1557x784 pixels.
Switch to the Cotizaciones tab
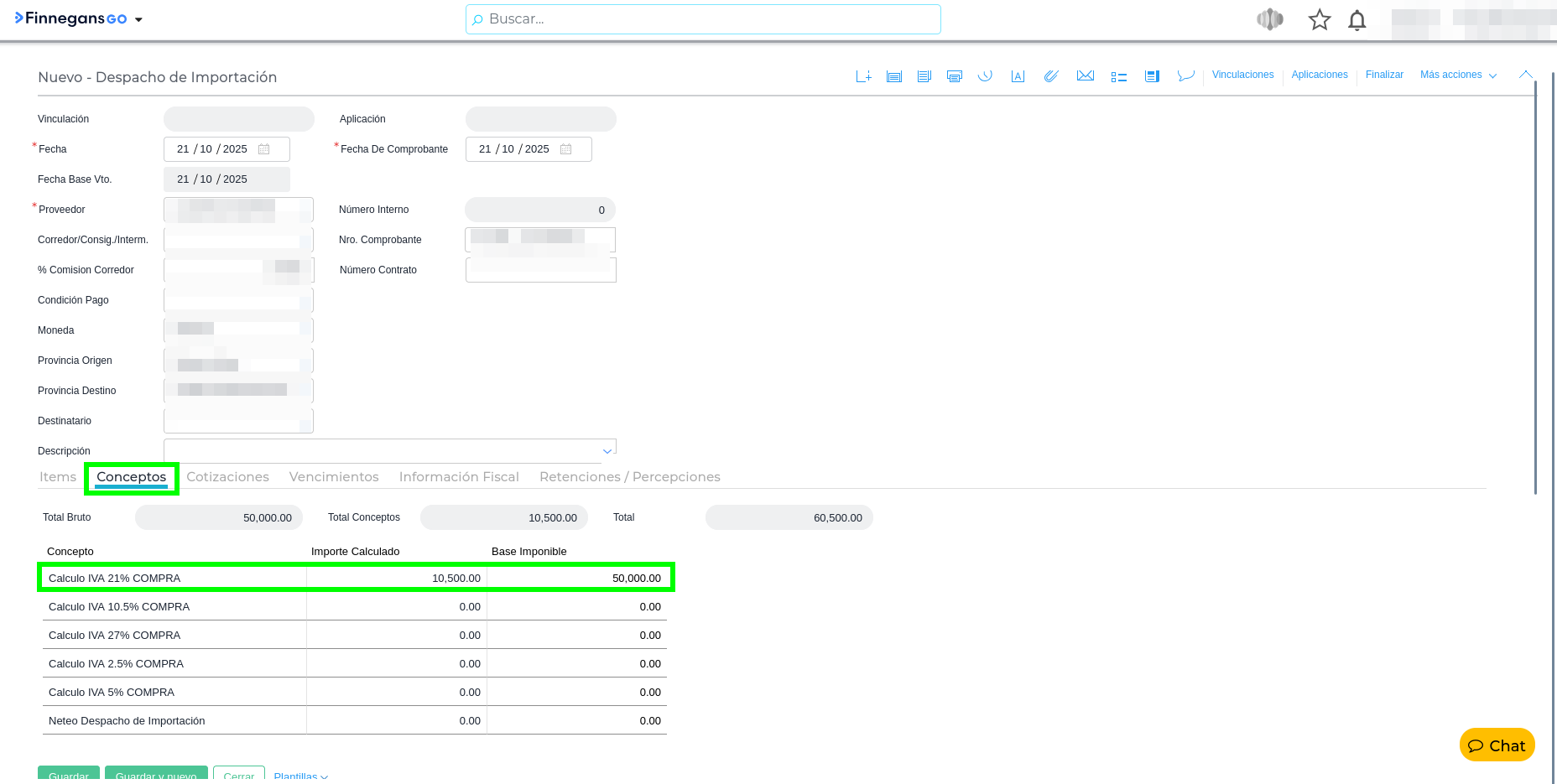click(x=227, y=477)
